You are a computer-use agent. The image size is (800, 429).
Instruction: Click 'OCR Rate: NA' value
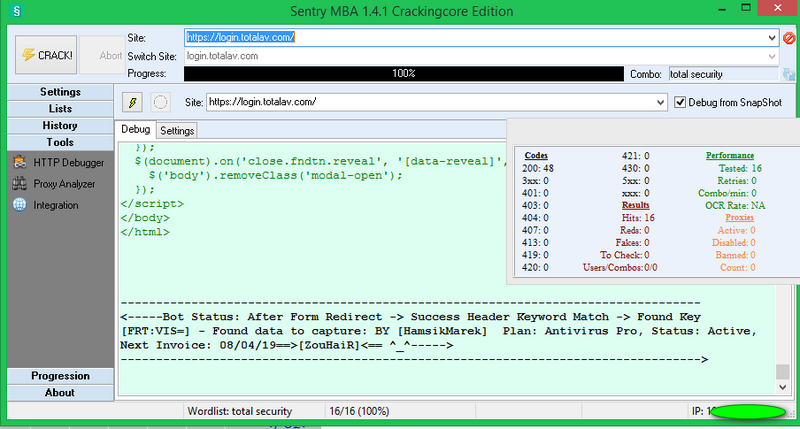(735, 206)
